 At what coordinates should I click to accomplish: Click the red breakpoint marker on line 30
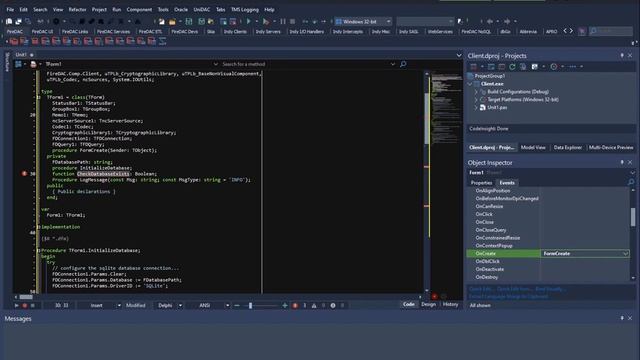coord(24,173)
